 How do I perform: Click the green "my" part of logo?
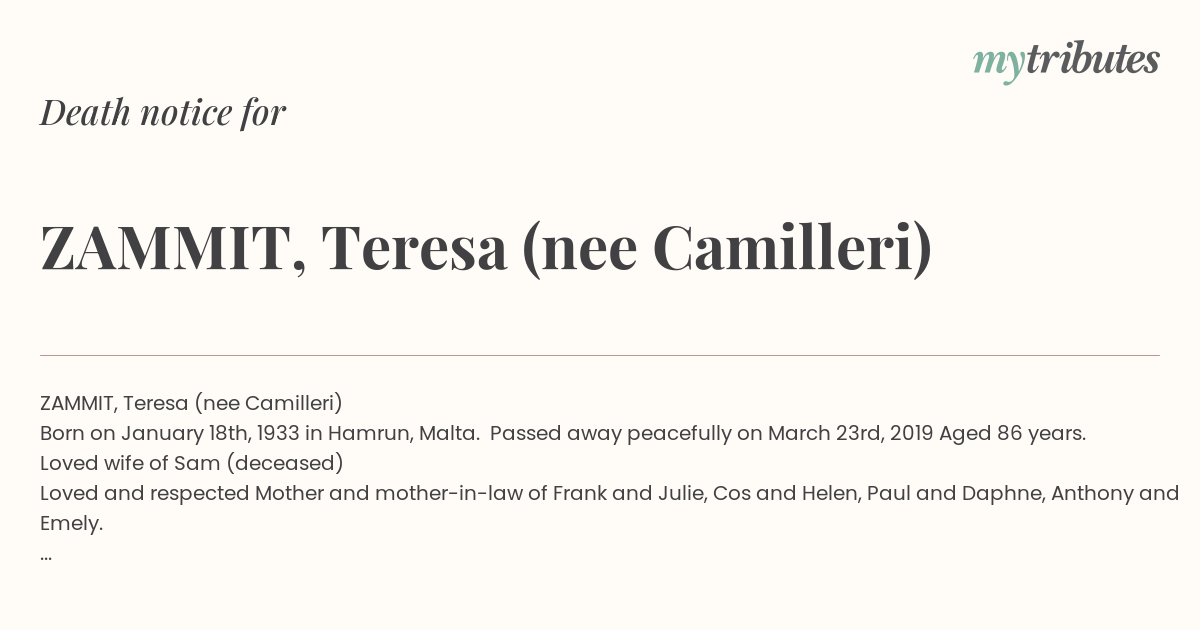(998, 65)
